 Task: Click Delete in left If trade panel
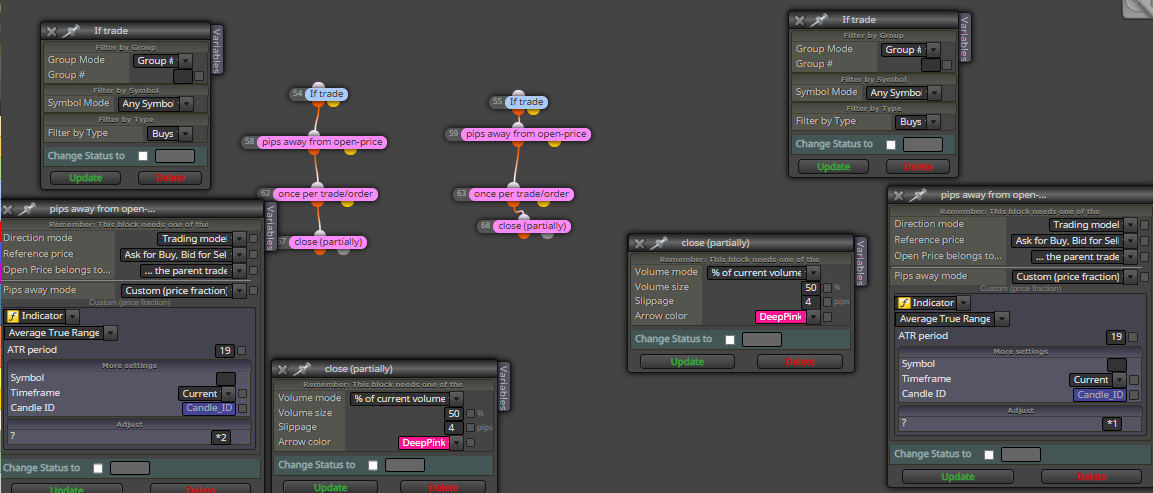coord(171,178)
